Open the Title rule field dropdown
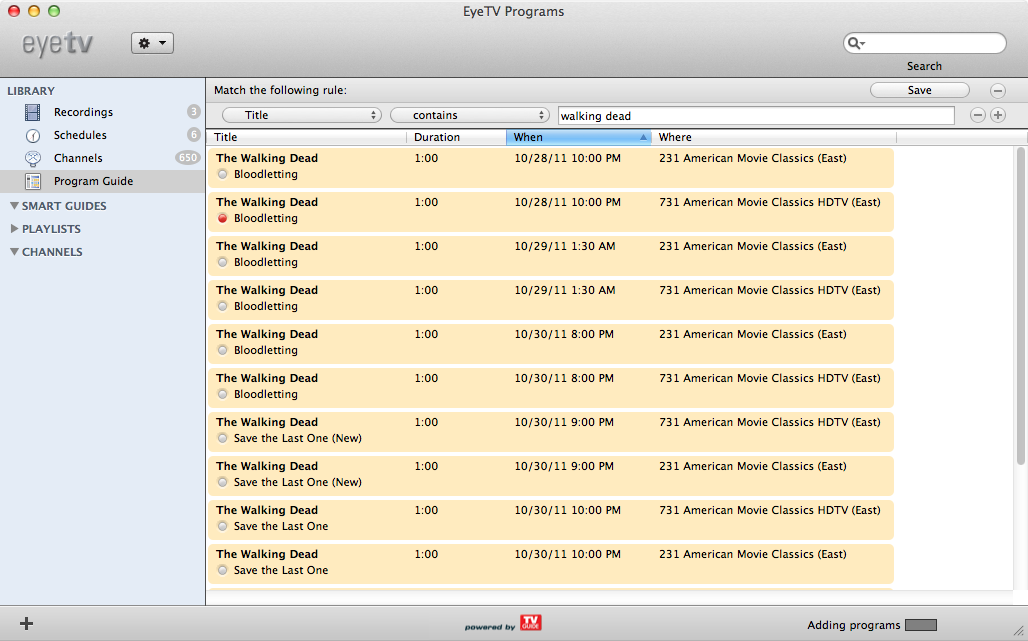 pos(302,115)
